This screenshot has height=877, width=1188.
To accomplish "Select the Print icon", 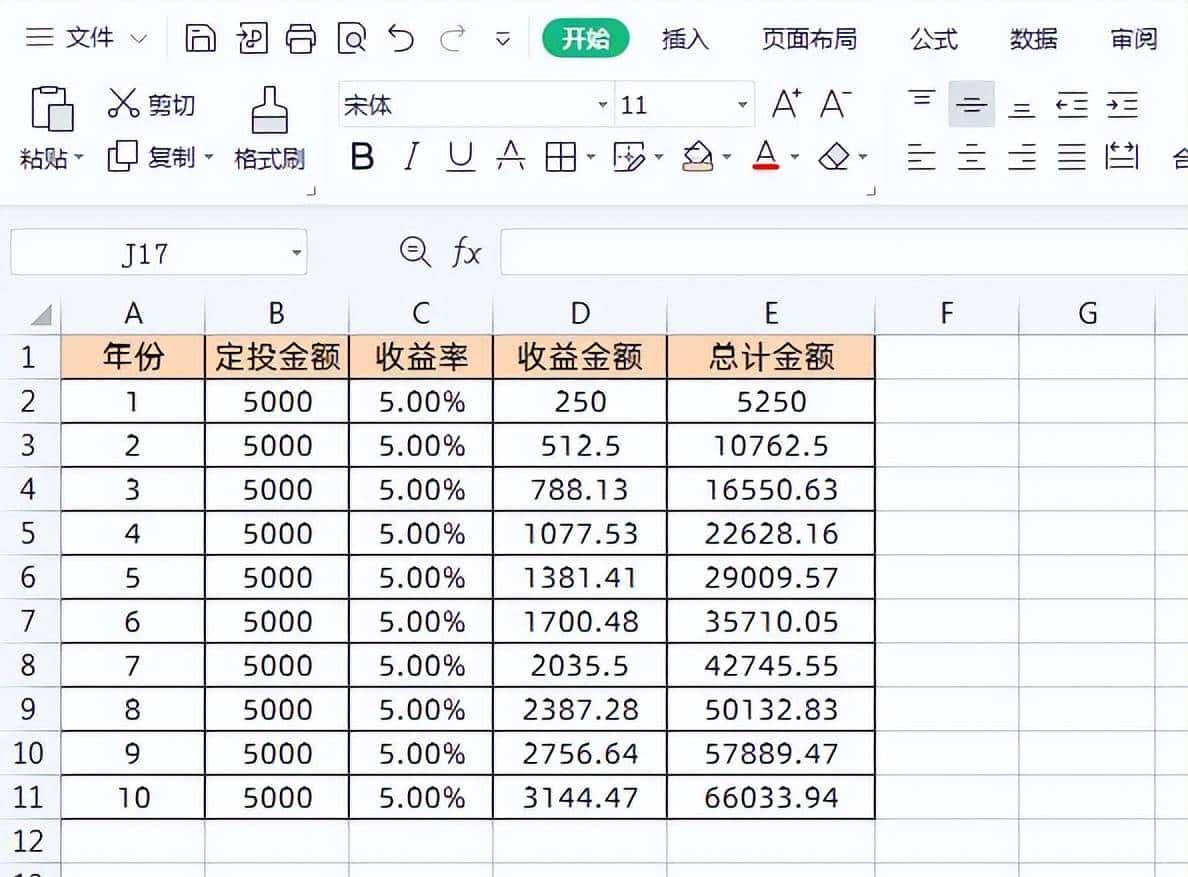I will click(302, 38).
